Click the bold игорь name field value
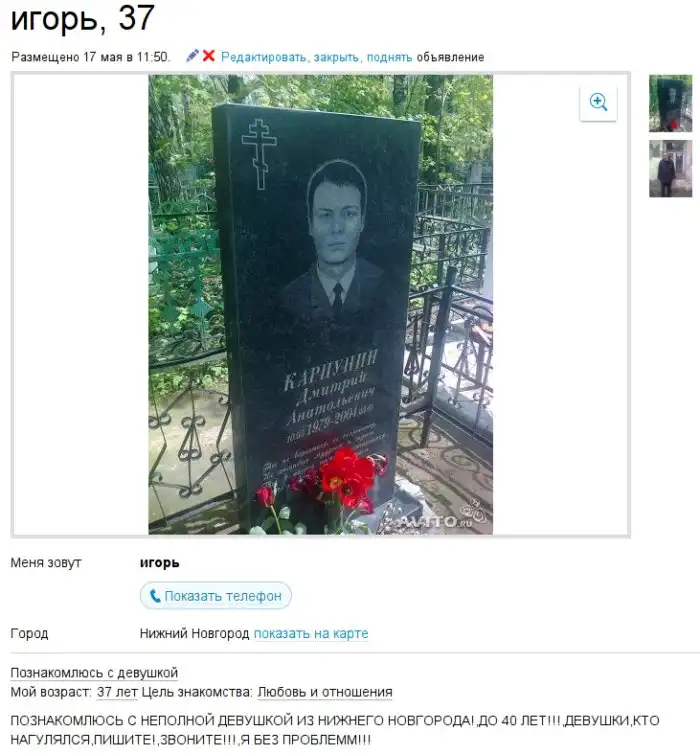This screenshot has width=700, height=754. [160, 563]
